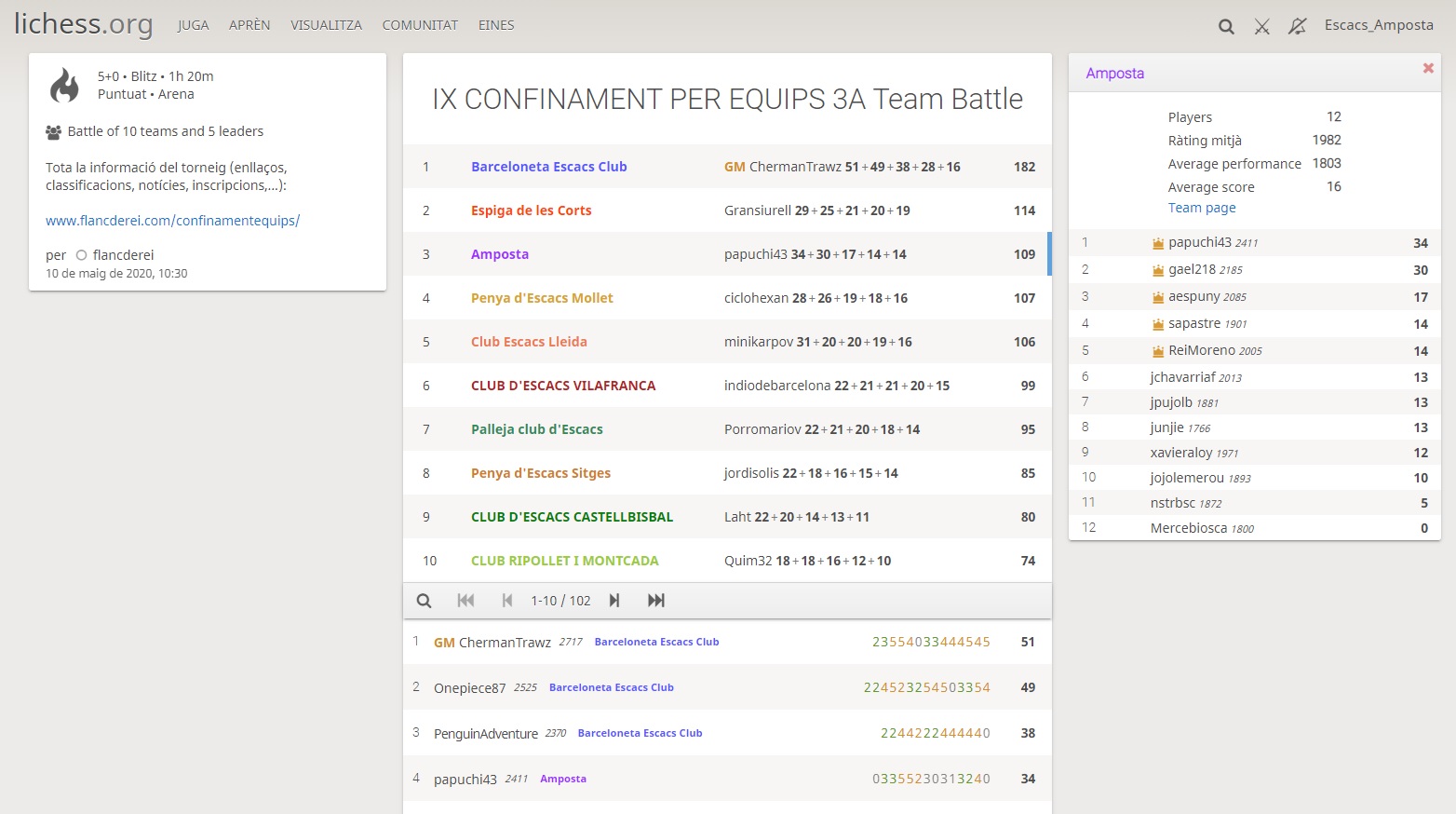Click leader crown icon next to ReiMoreno

click(1158, 351)
